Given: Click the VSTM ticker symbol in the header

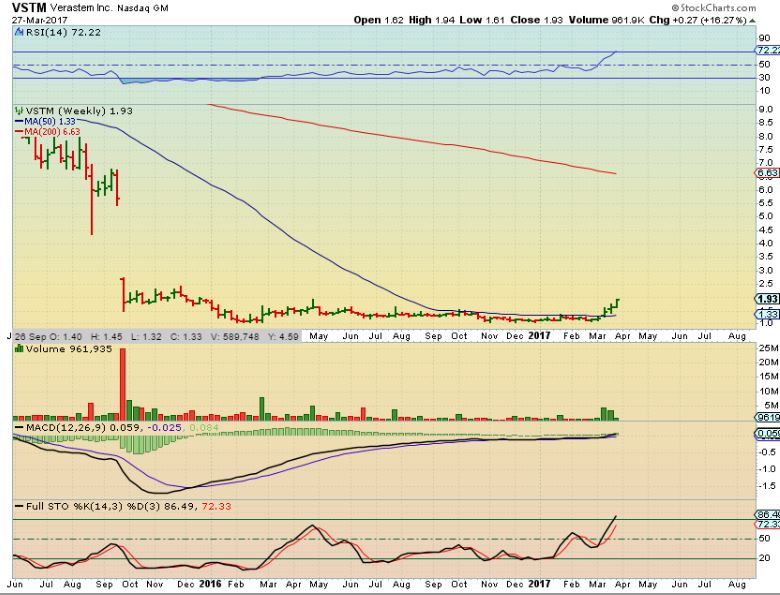Looking at the screenshot, I should coord(29,7).
